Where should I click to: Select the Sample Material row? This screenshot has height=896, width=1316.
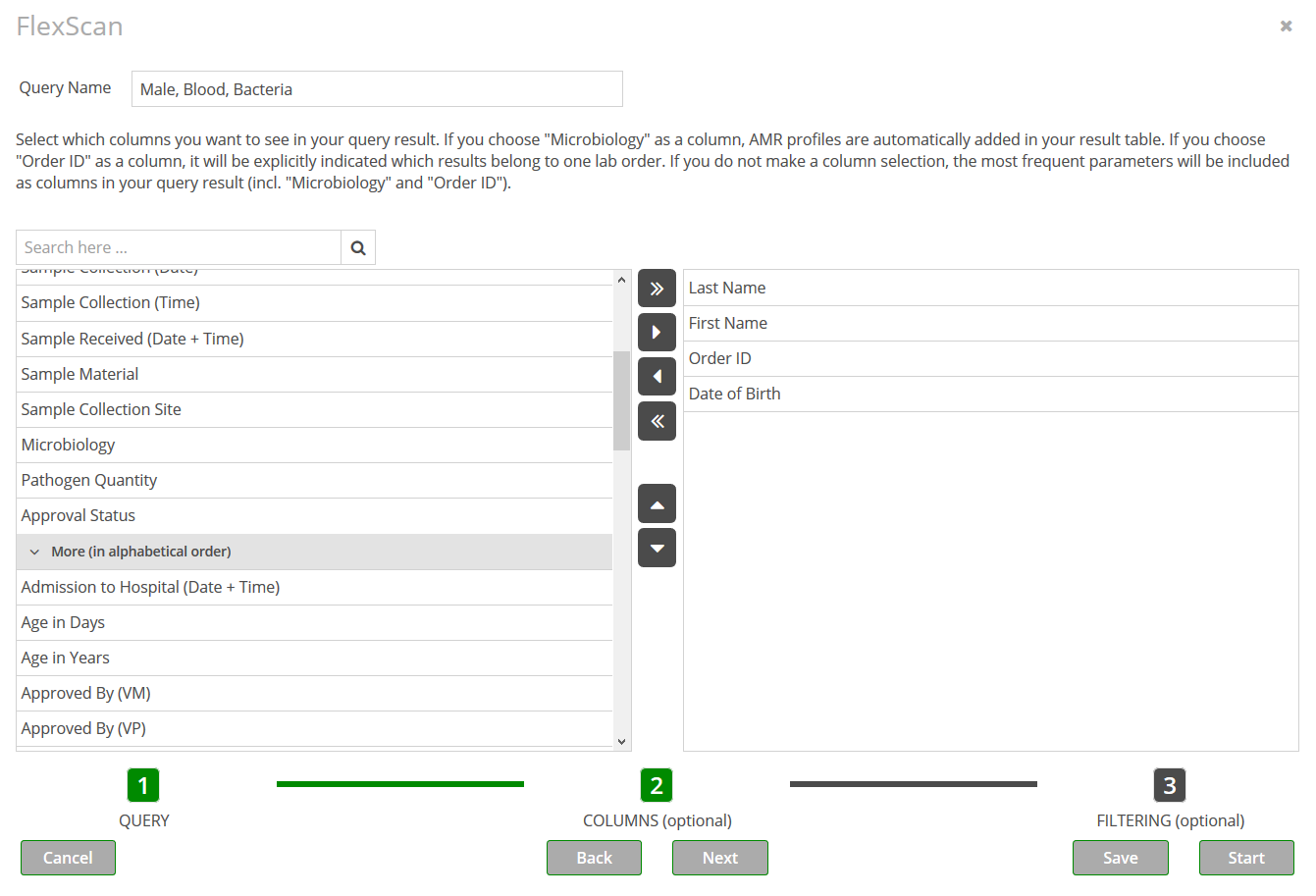click(314, 375)
